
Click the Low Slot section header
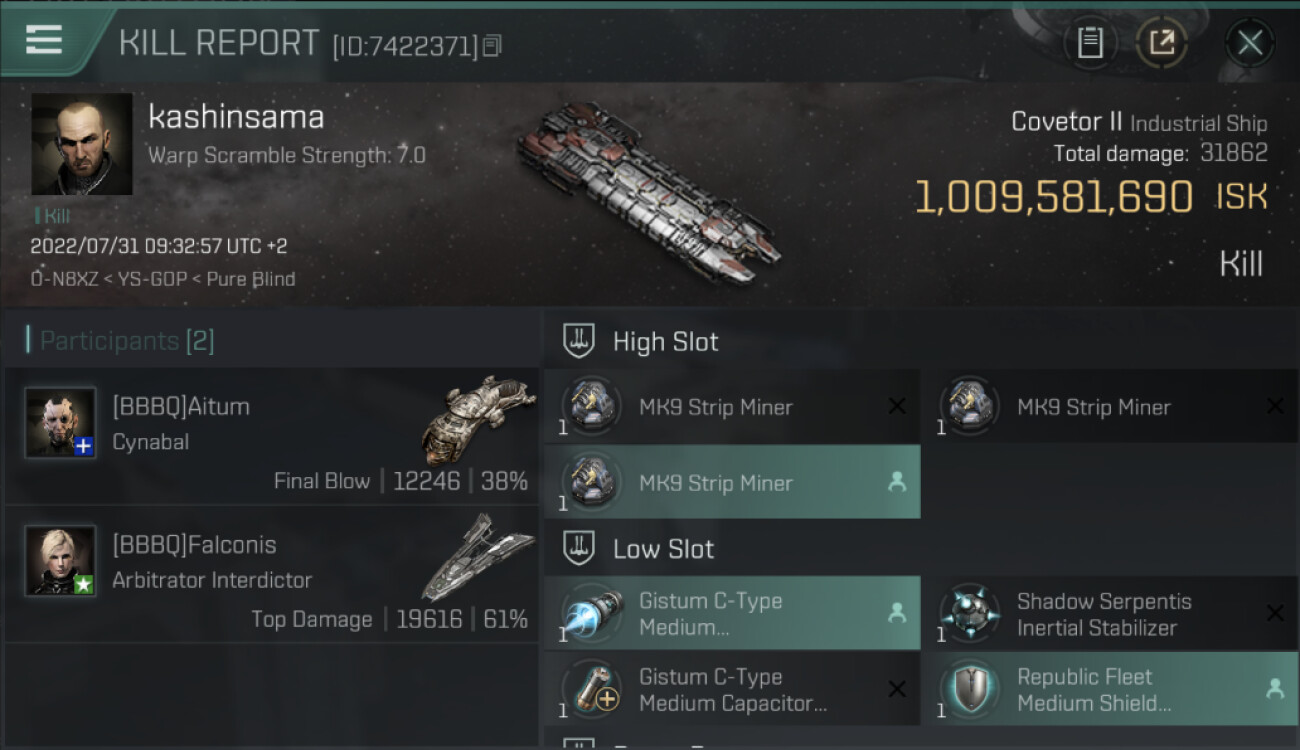[x=663, y=549]
